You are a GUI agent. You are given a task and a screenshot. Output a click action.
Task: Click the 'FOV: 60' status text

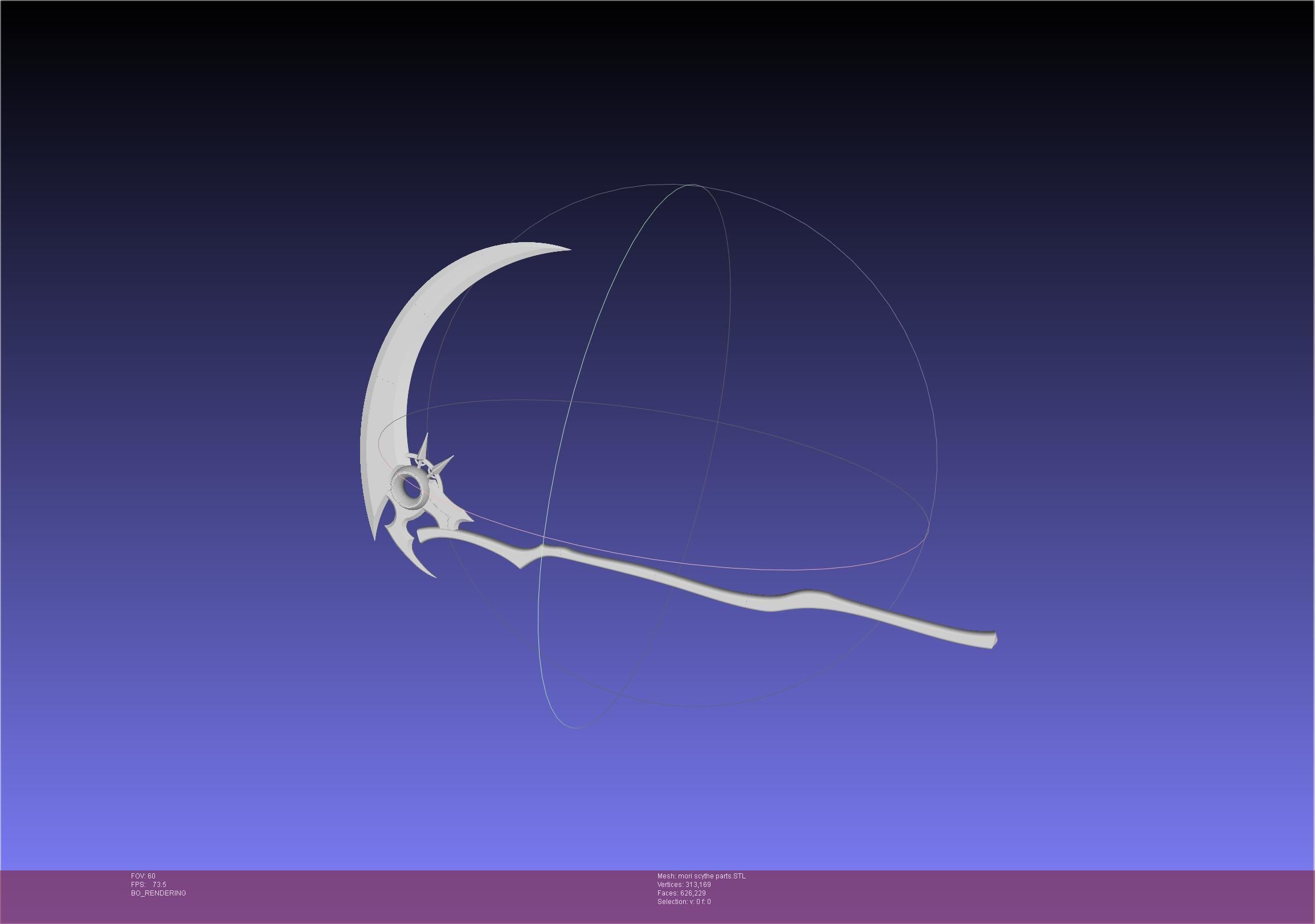(142, 876)
